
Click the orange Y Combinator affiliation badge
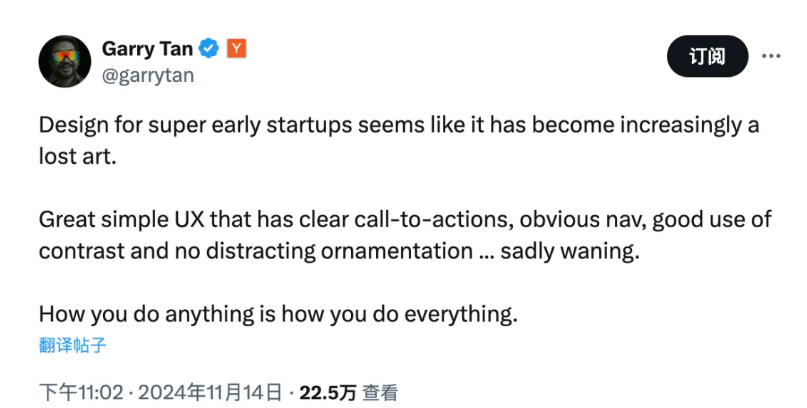tap(236, 48)
